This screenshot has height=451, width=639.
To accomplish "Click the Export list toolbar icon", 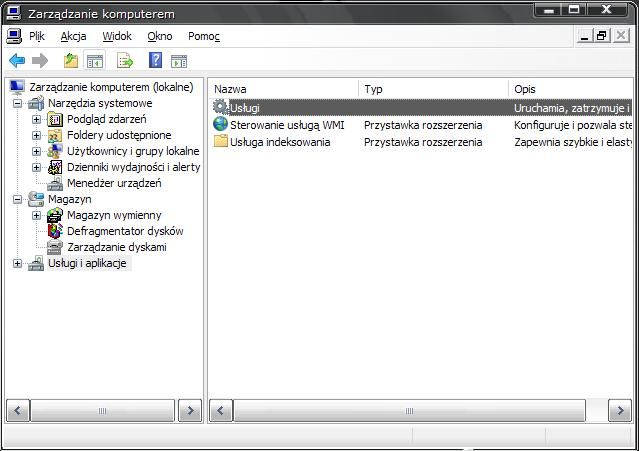I will [x=125, y=61].
